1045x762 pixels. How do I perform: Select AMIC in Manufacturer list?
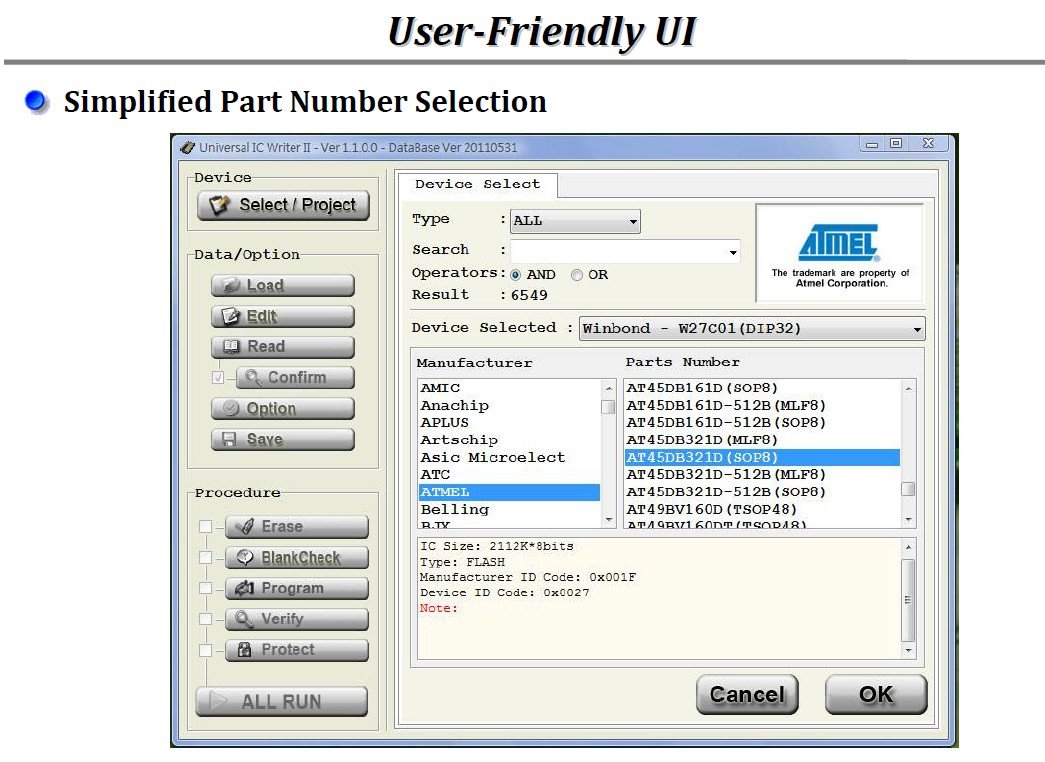click(x=510, y=388)
